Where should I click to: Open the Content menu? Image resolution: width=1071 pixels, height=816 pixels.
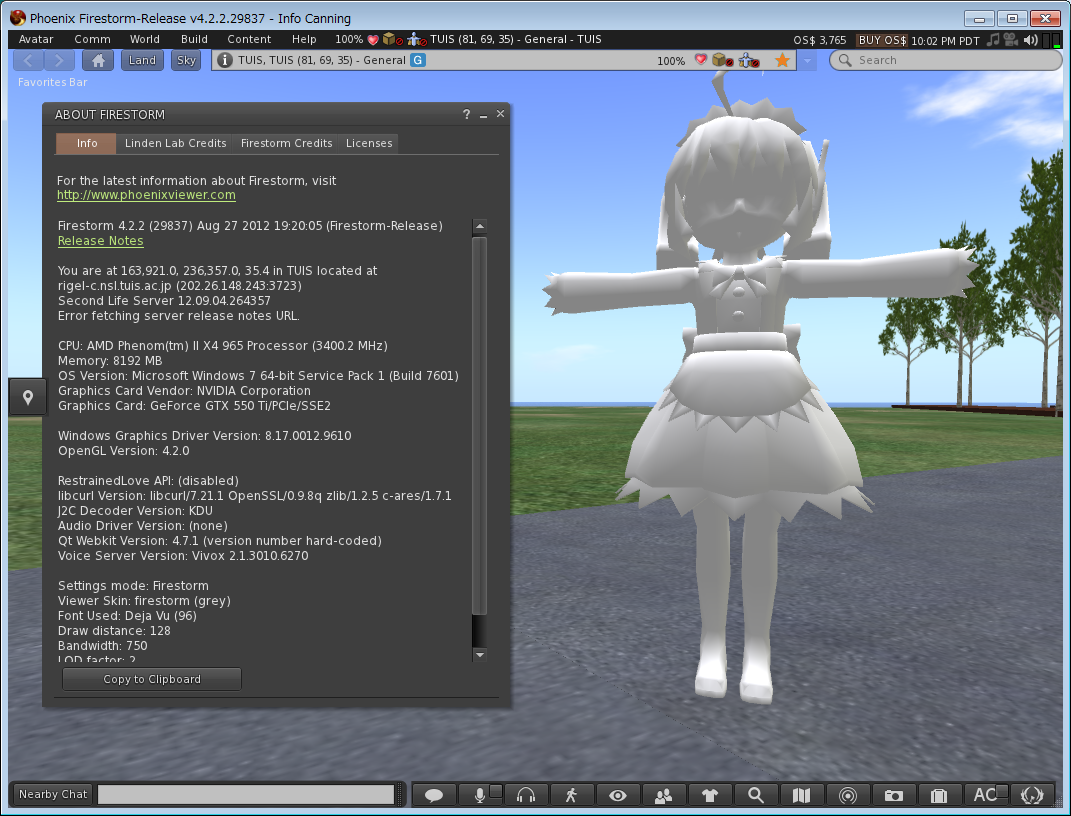(249, 40)
